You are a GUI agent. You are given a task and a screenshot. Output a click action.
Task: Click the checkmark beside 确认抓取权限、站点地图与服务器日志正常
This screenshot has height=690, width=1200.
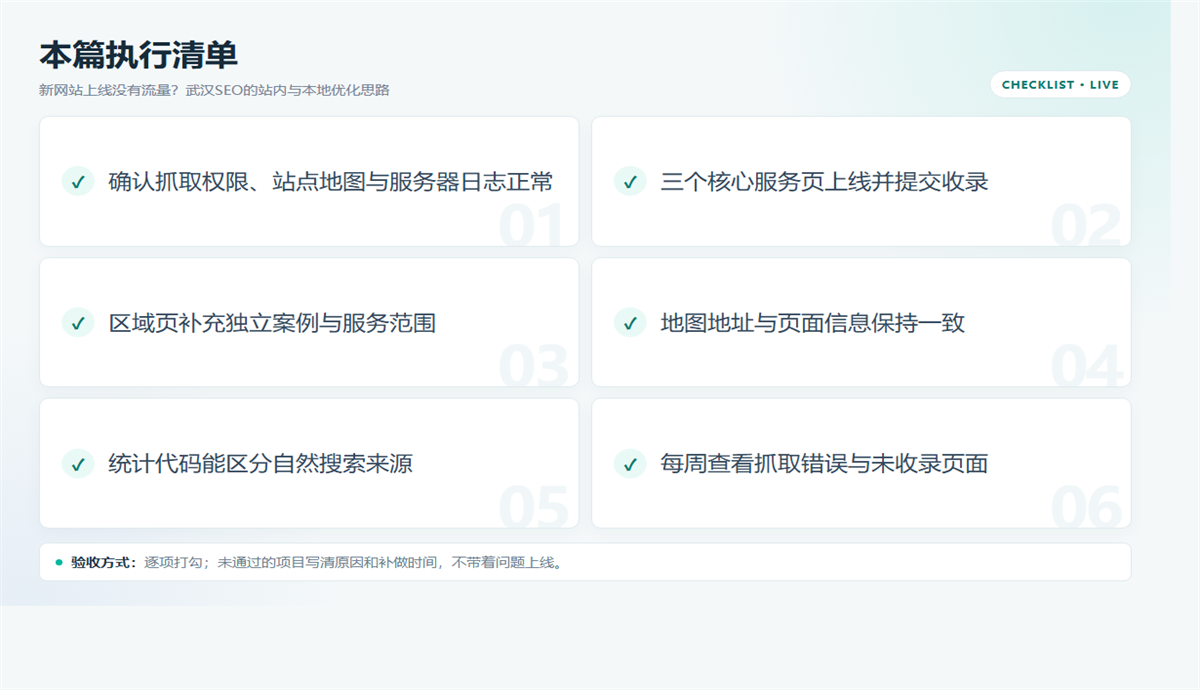coord(77,182)
